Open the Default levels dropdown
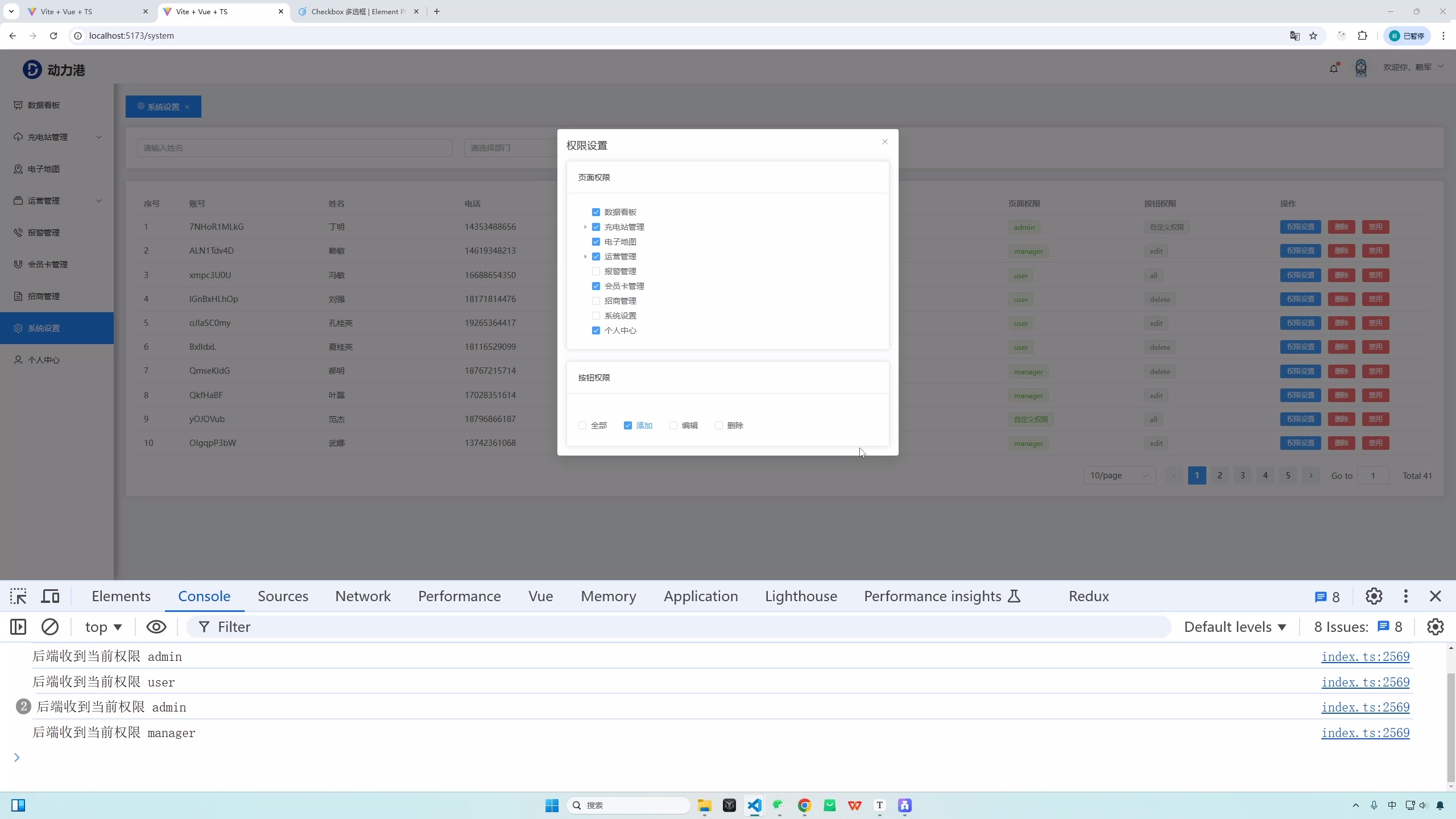 [x=1235, y=627]
